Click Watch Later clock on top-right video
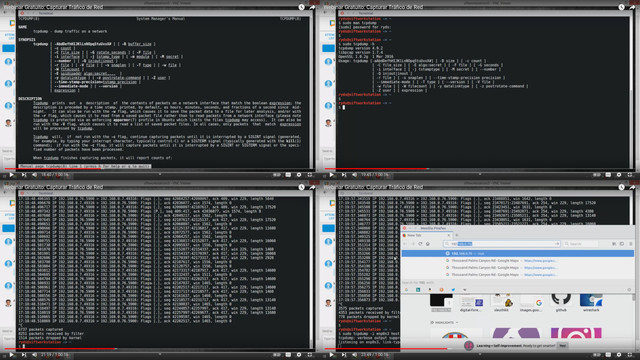This screenshot has width=640, height=360. (x=621, y=7)
